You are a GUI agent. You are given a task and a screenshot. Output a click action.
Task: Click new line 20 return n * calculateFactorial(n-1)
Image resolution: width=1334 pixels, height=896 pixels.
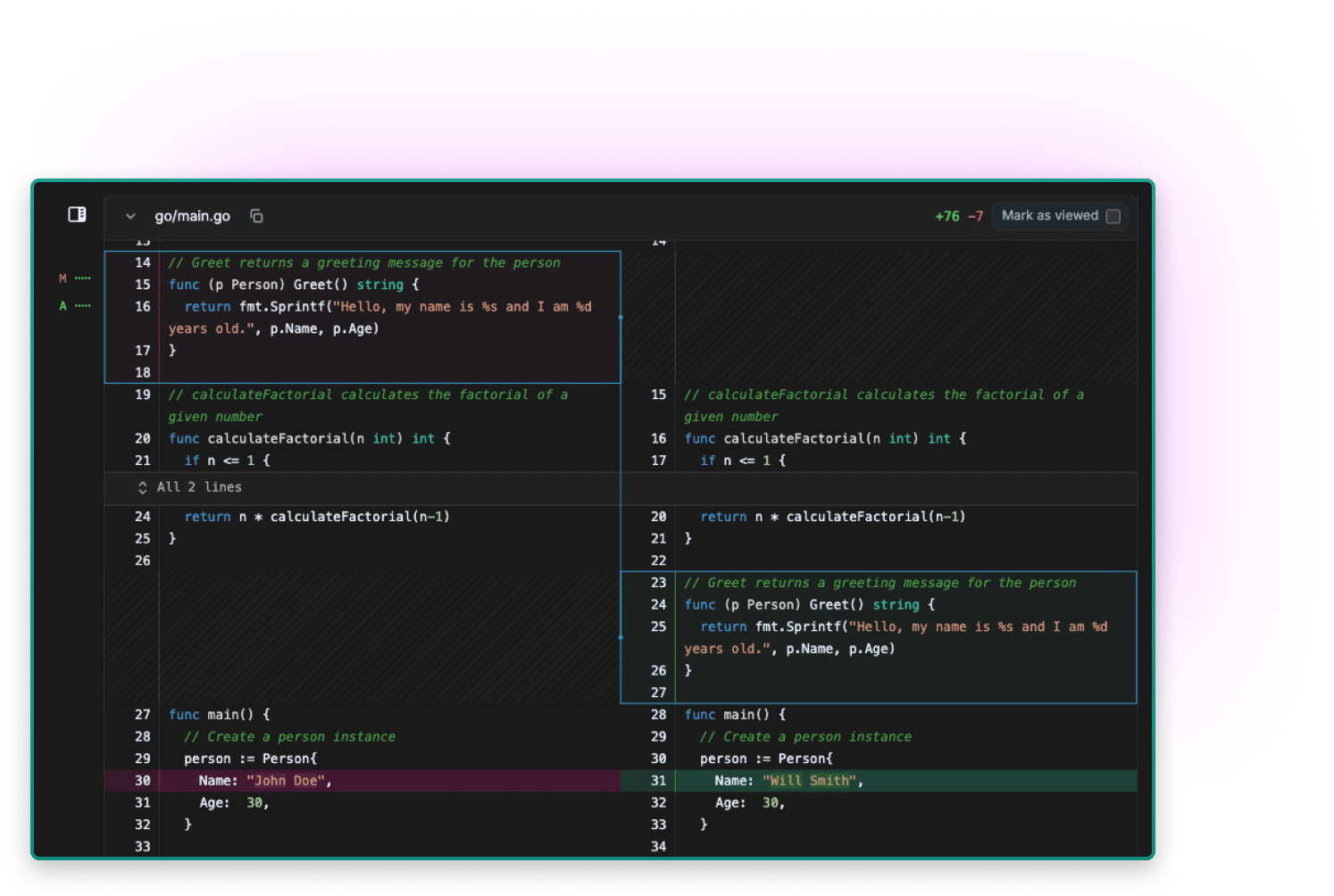833,517
